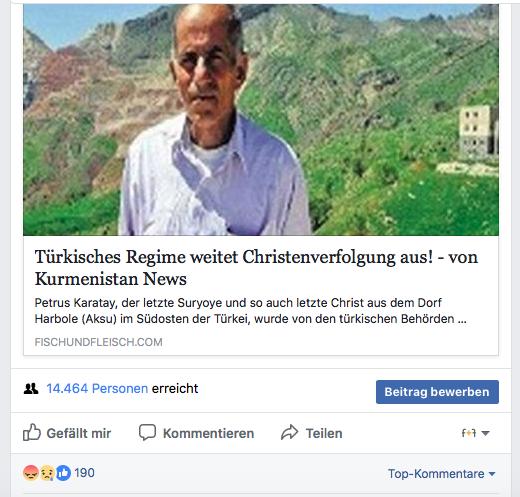The width and height of the screenshot is (520, 497).
Task: Open the post-as identity selector dropdown
Action: tap(475, 433)
